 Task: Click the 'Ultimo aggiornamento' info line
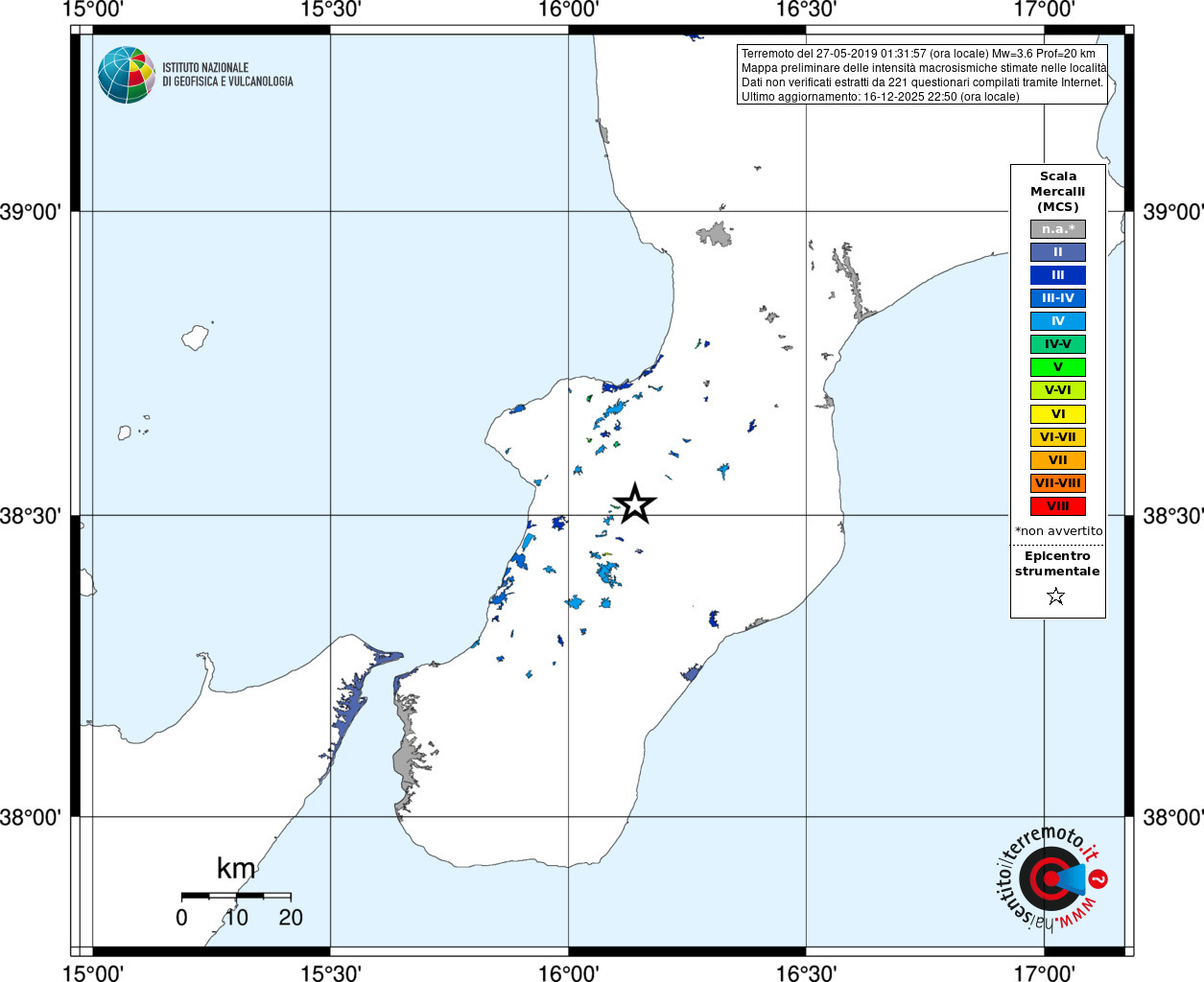point(880,97)
